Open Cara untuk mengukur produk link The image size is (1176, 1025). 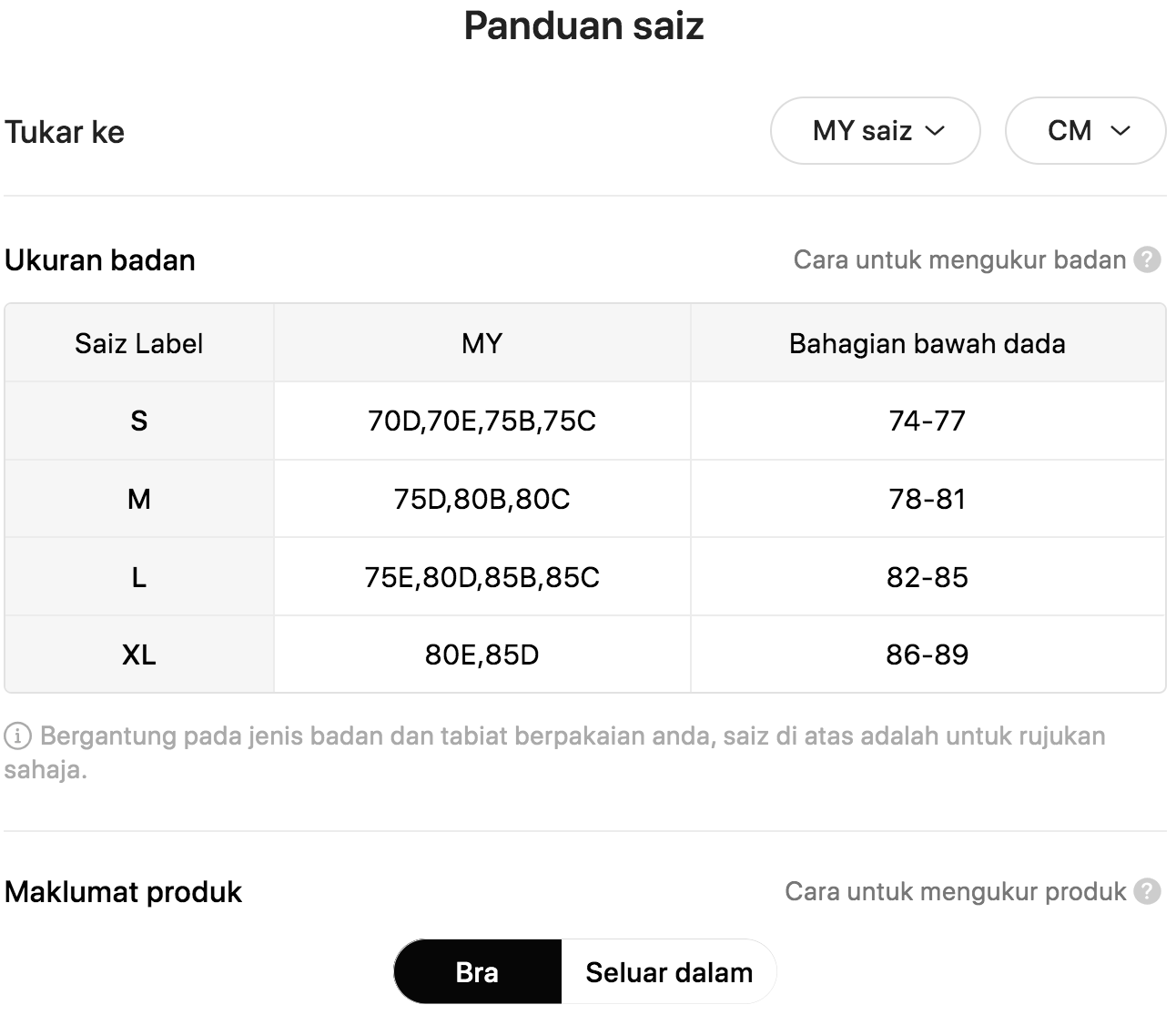(956, 891)
